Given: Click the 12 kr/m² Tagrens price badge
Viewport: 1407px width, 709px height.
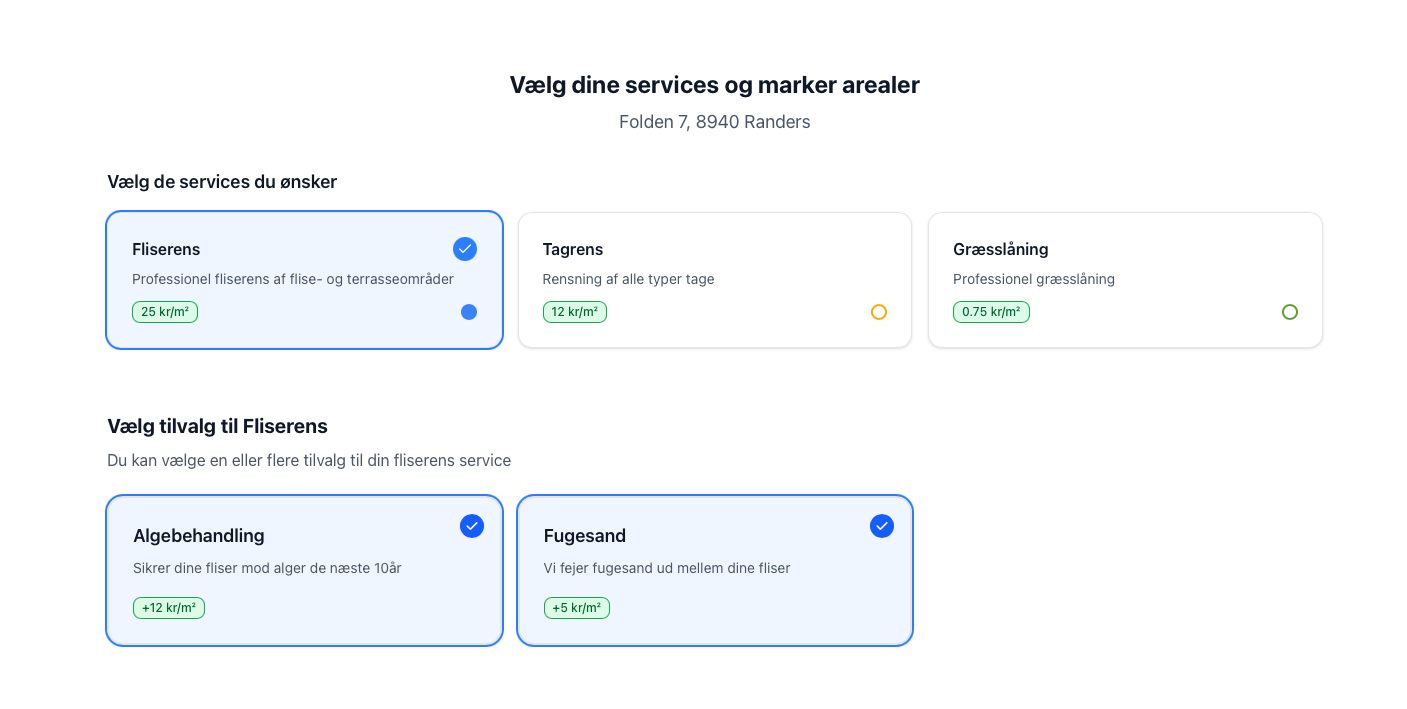Looking at the screenshot, I should (575, 312).
